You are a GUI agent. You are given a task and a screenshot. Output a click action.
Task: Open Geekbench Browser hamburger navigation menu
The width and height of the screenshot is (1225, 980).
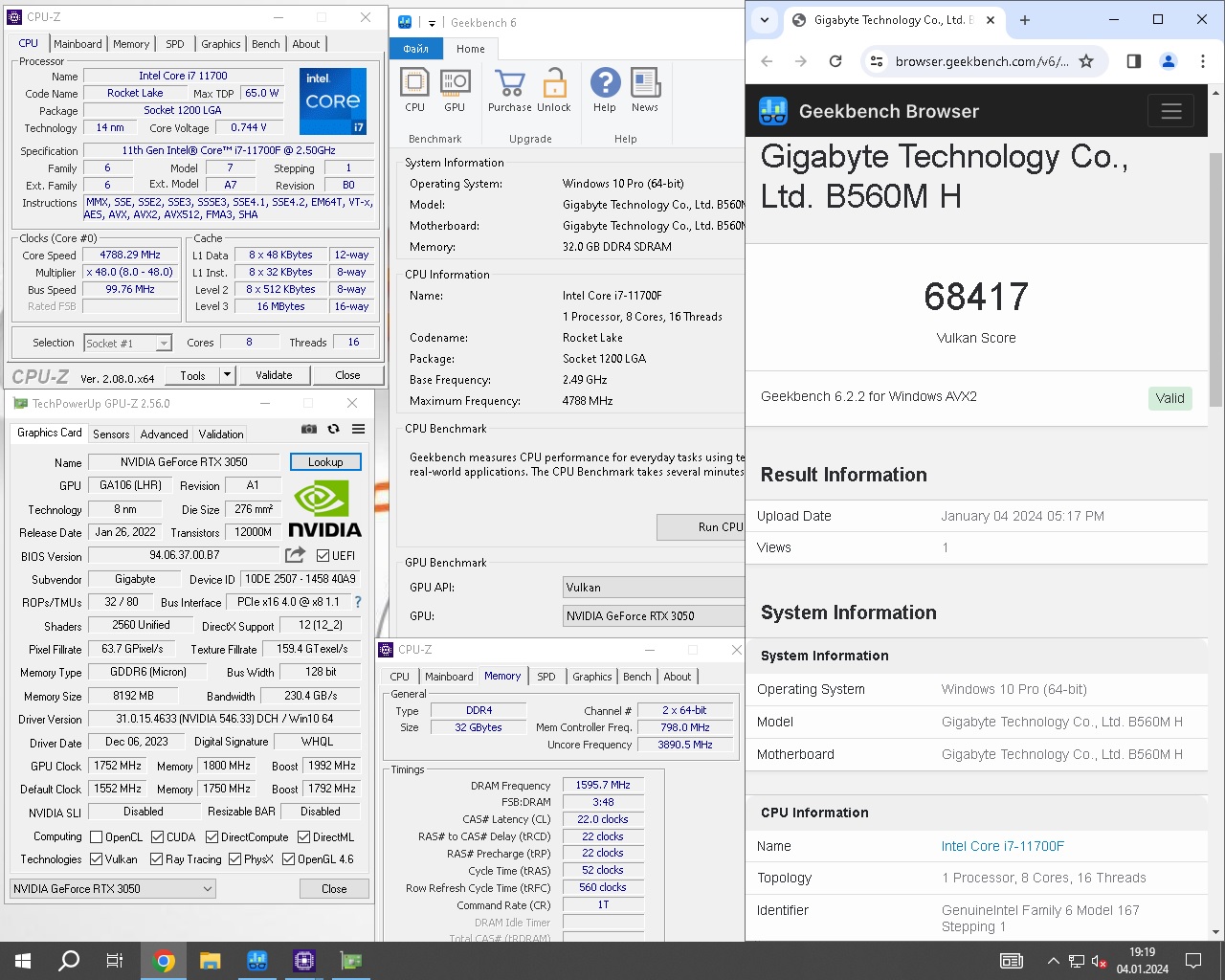click(1171, 111)
